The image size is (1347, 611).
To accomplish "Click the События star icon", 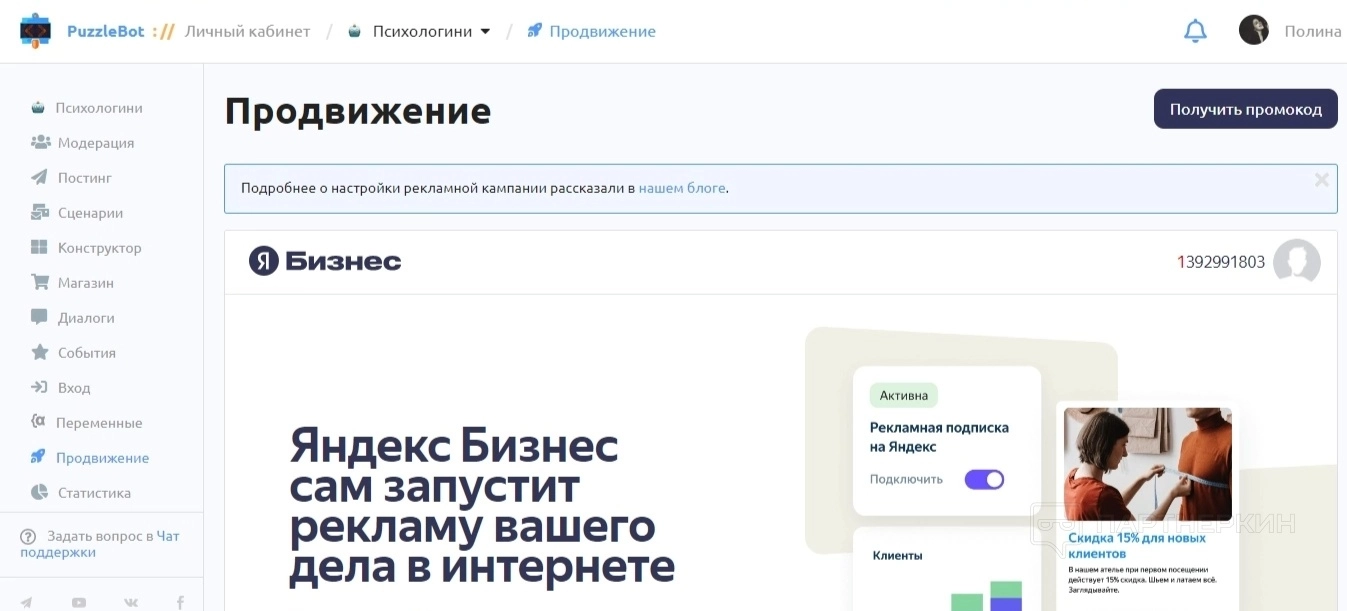I will coord(39,352).
